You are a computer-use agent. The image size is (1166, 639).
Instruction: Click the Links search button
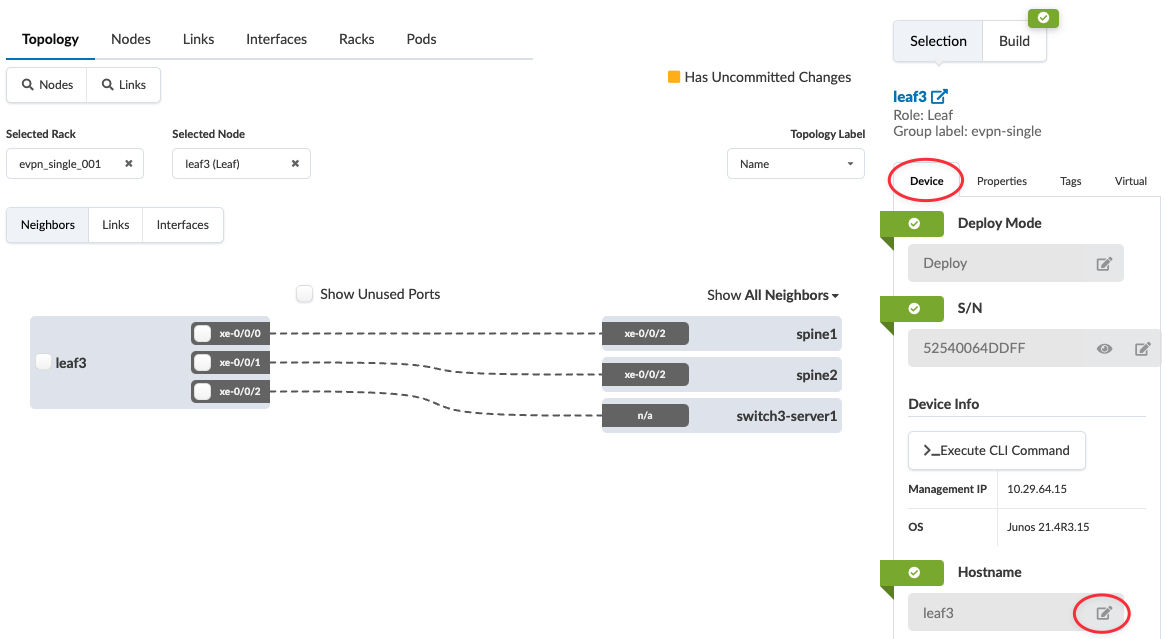[x=123, y=85]
